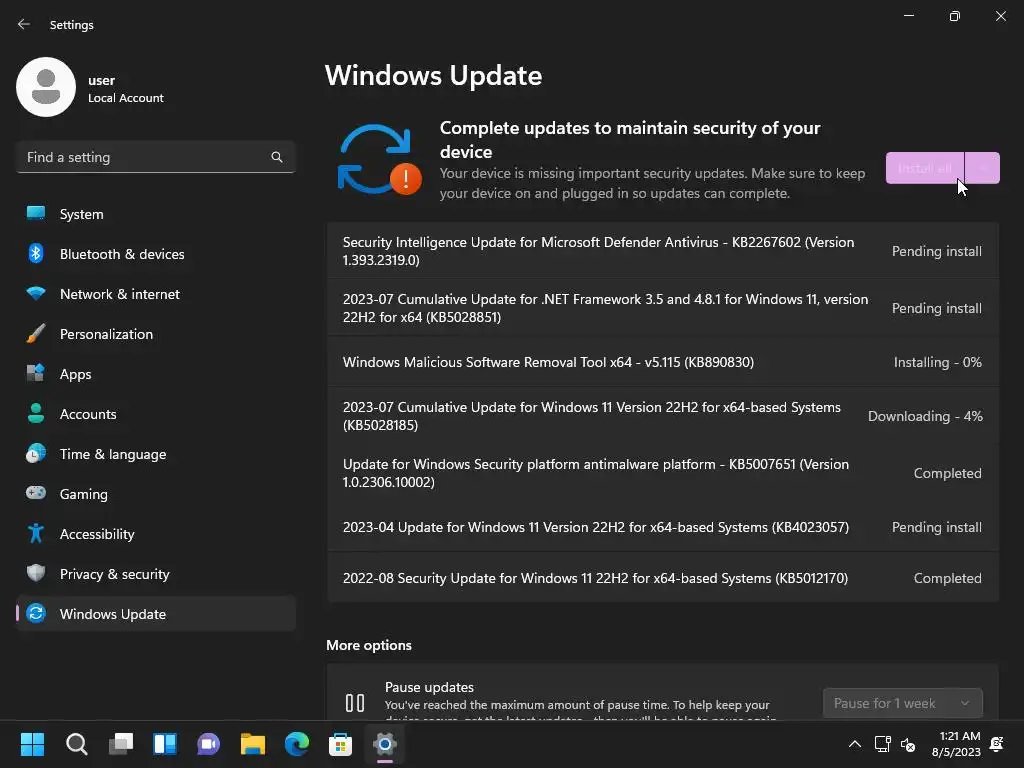
Task: Open the notification center bell icon
Action: click(x=997, y=744)
